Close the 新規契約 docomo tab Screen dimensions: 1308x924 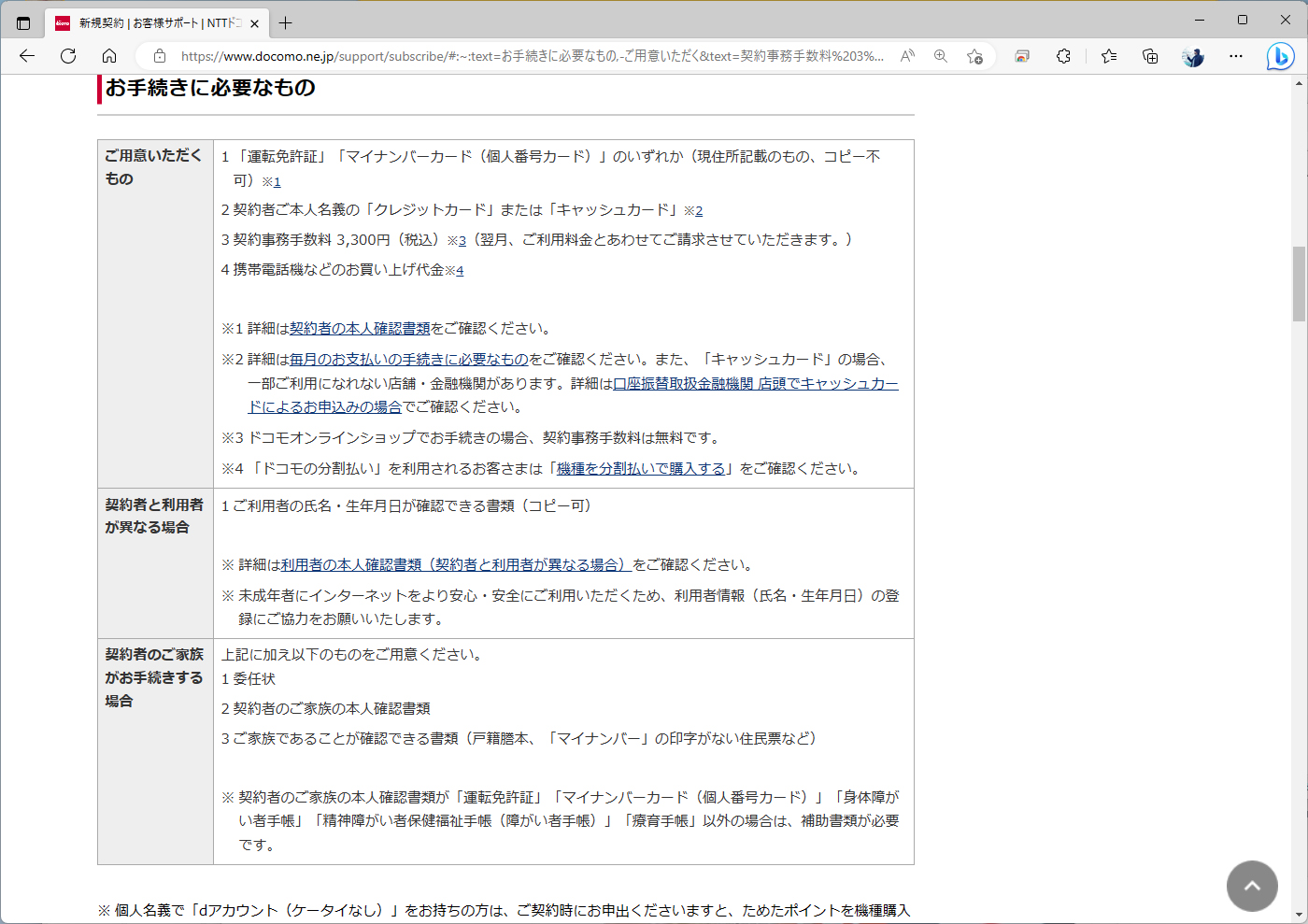pos(254,23)
